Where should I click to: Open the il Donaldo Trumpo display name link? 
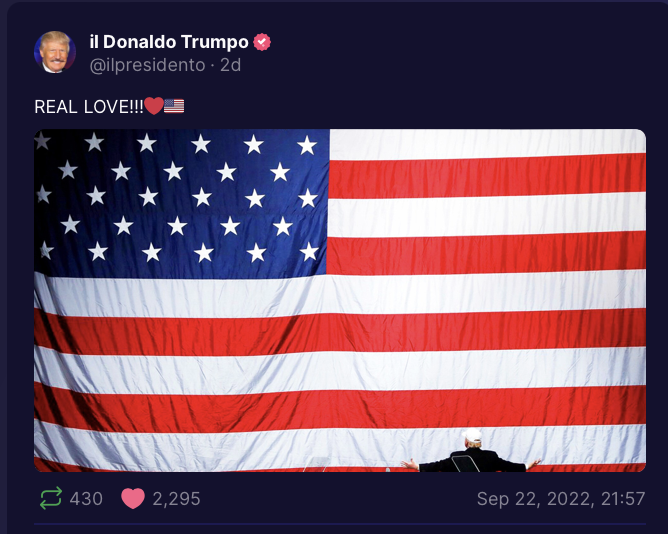169,42
